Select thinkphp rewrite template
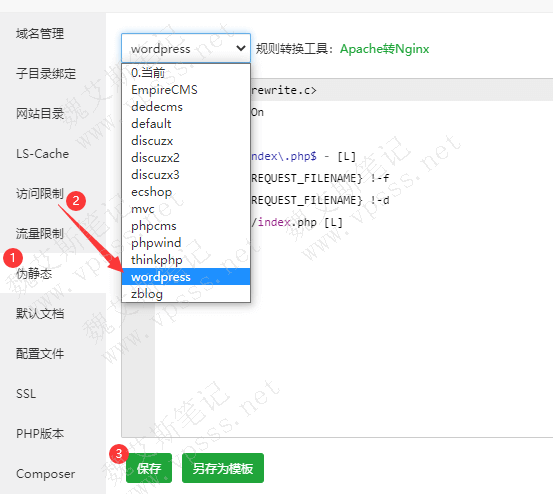Viewport: 553px width, 494px height. pyautogui.click(x=186, y=260)
